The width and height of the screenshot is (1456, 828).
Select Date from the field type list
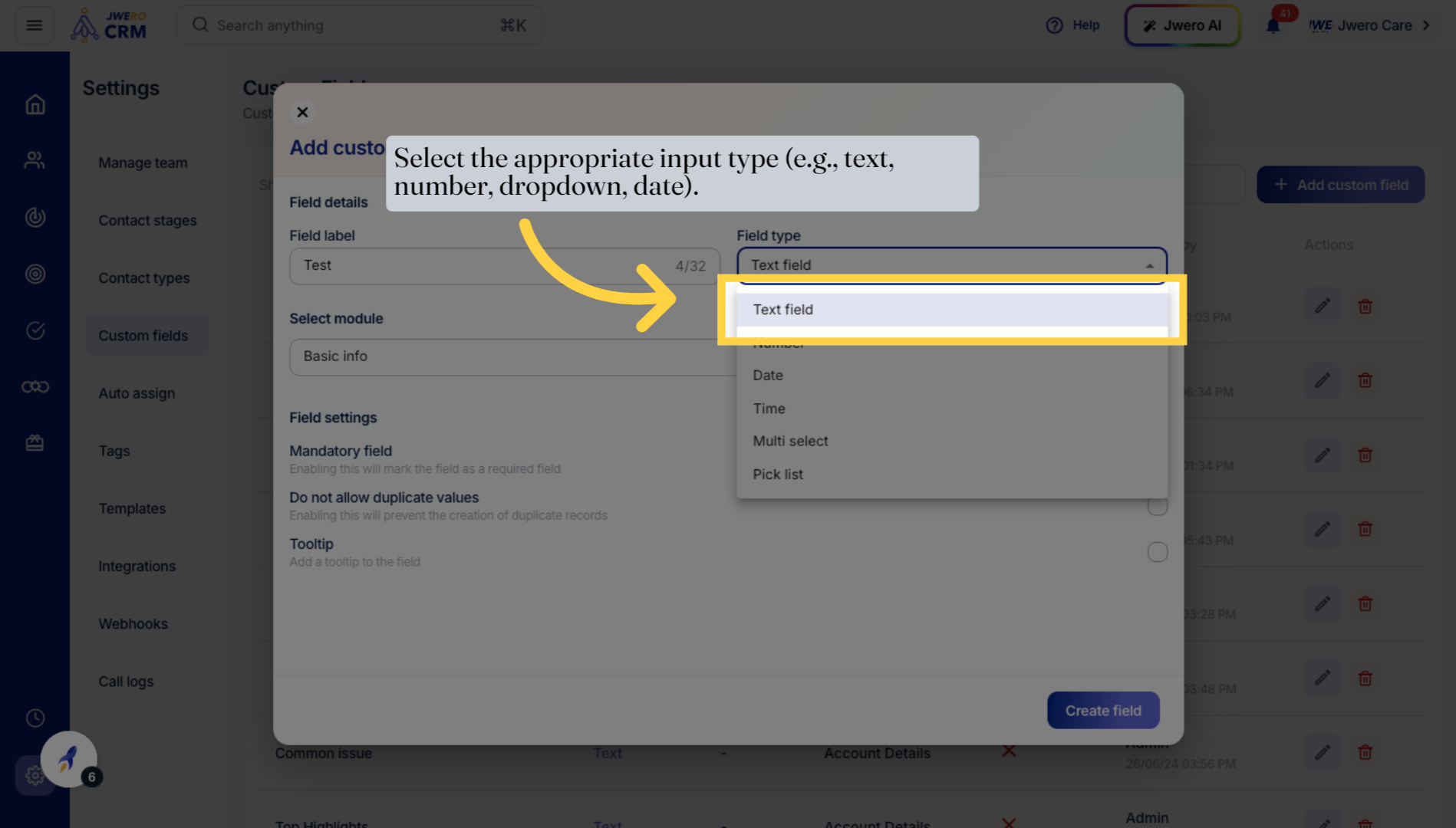(767, 375)
